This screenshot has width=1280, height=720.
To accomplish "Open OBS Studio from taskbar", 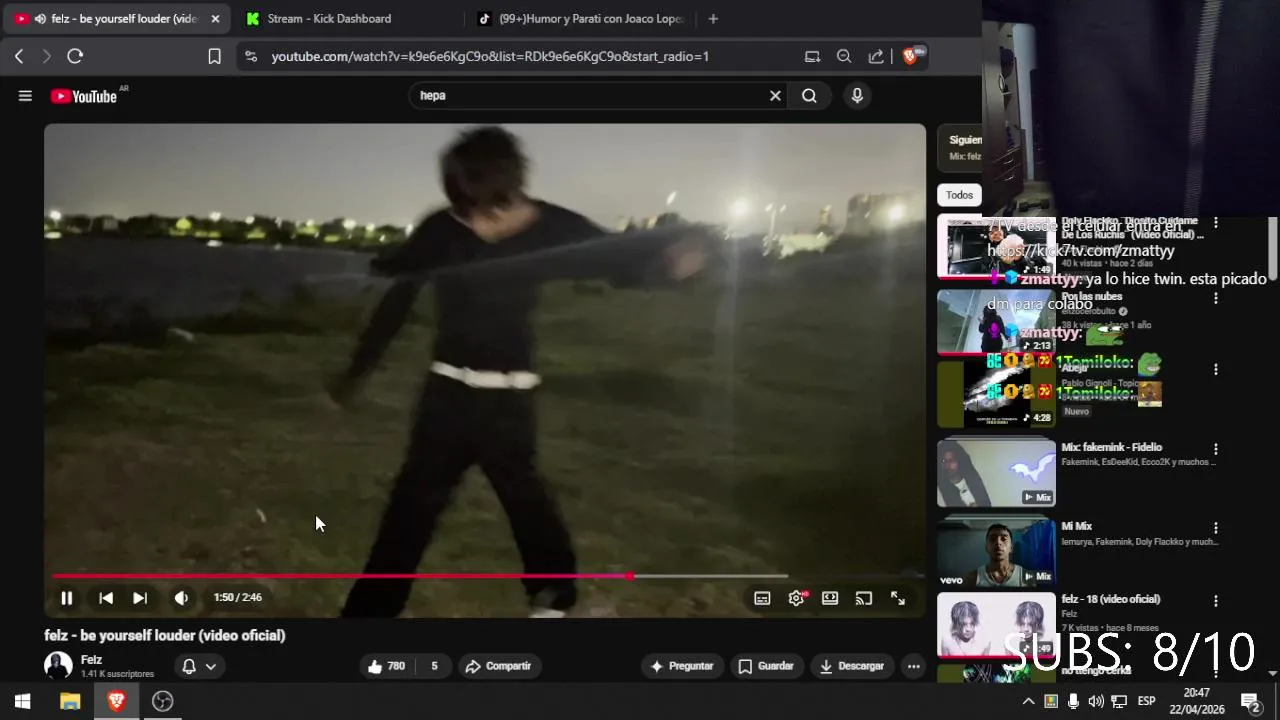I will point(162,701).
